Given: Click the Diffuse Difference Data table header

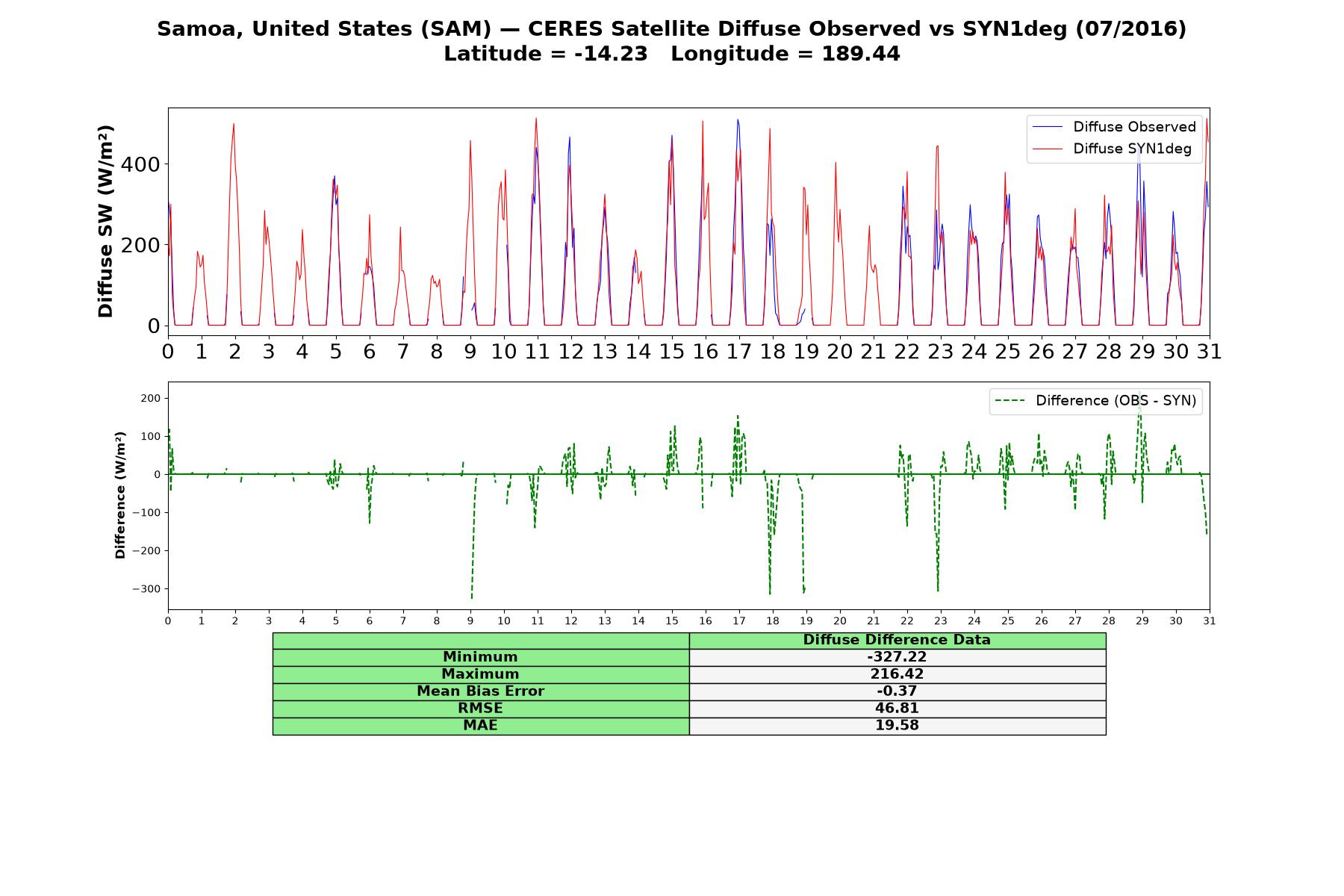Looking at the screenshot, I should click(897, 640).
